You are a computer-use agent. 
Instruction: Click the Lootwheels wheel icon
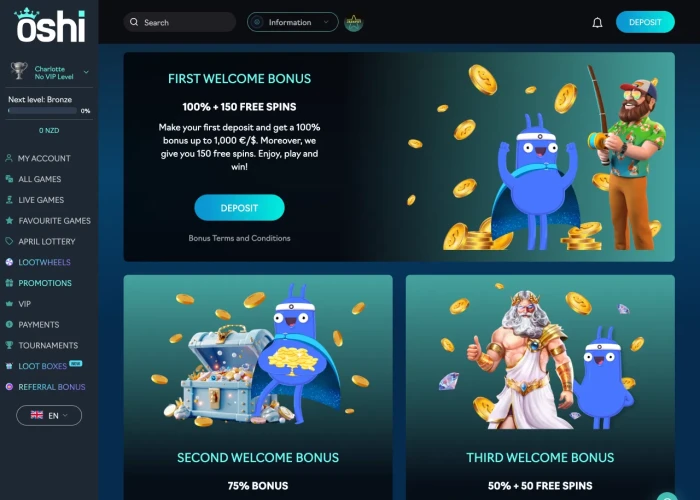point(9,262)
